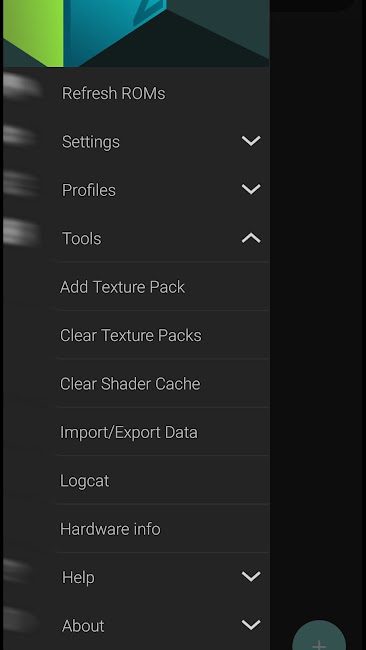Tap the floating plus action button

point(319,638)
